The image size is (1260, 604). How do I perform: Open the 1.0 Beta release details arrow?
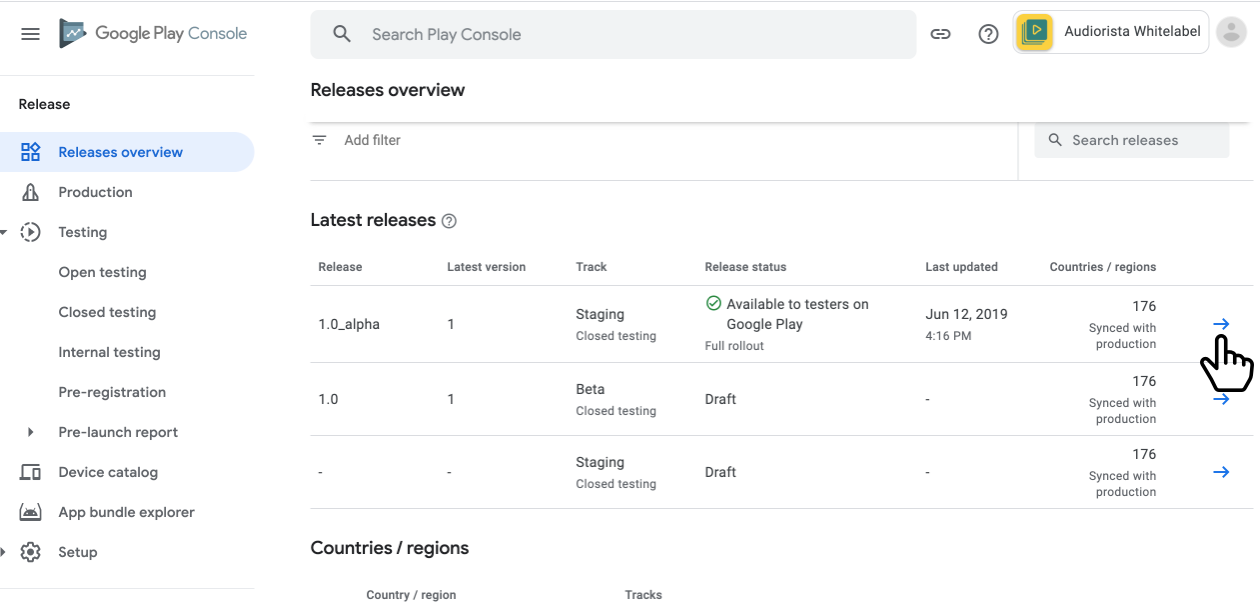[1221, 399]
